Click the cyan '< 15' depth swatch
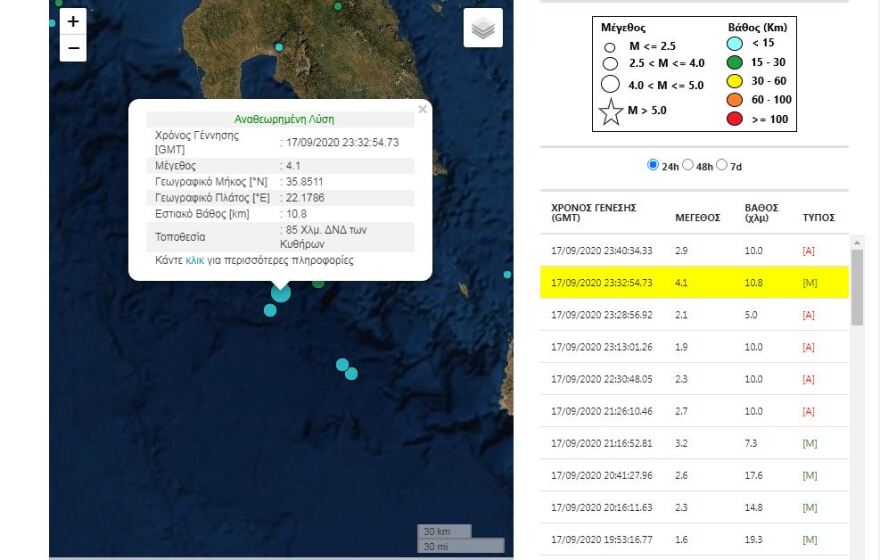The image size is (880, 560). point(734,43)
